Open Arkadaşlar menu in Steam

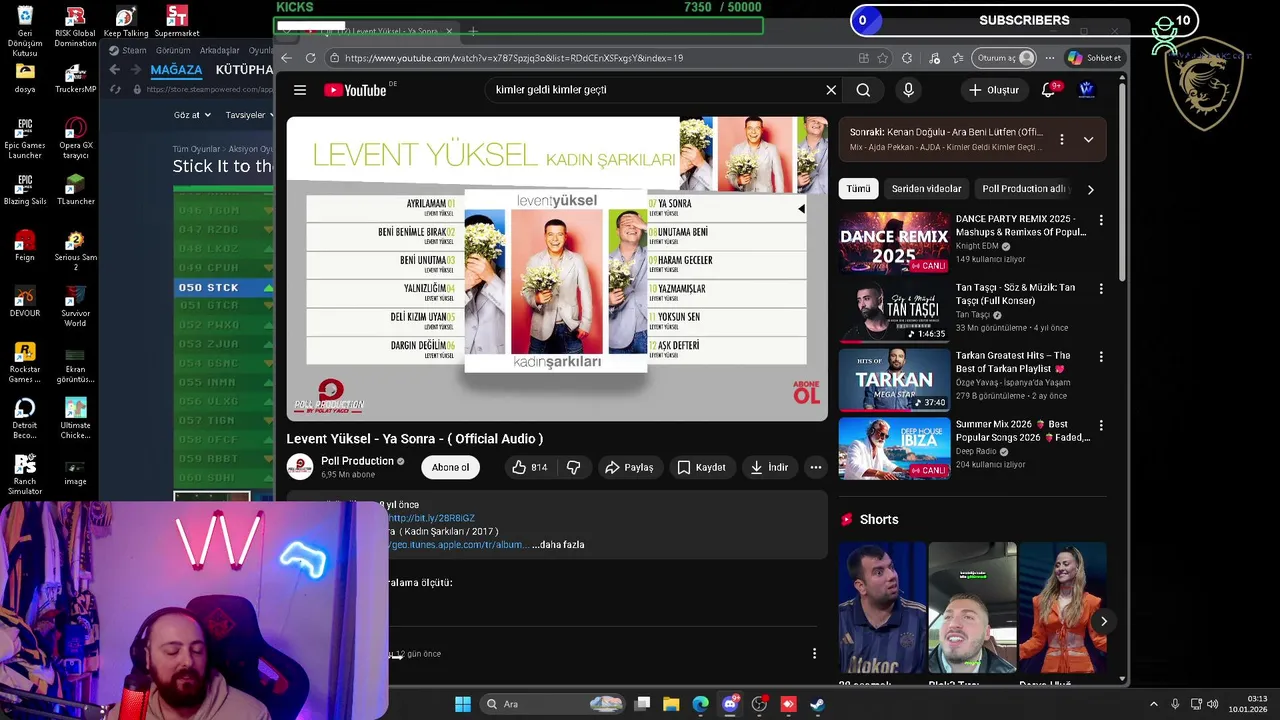[220, 50]
